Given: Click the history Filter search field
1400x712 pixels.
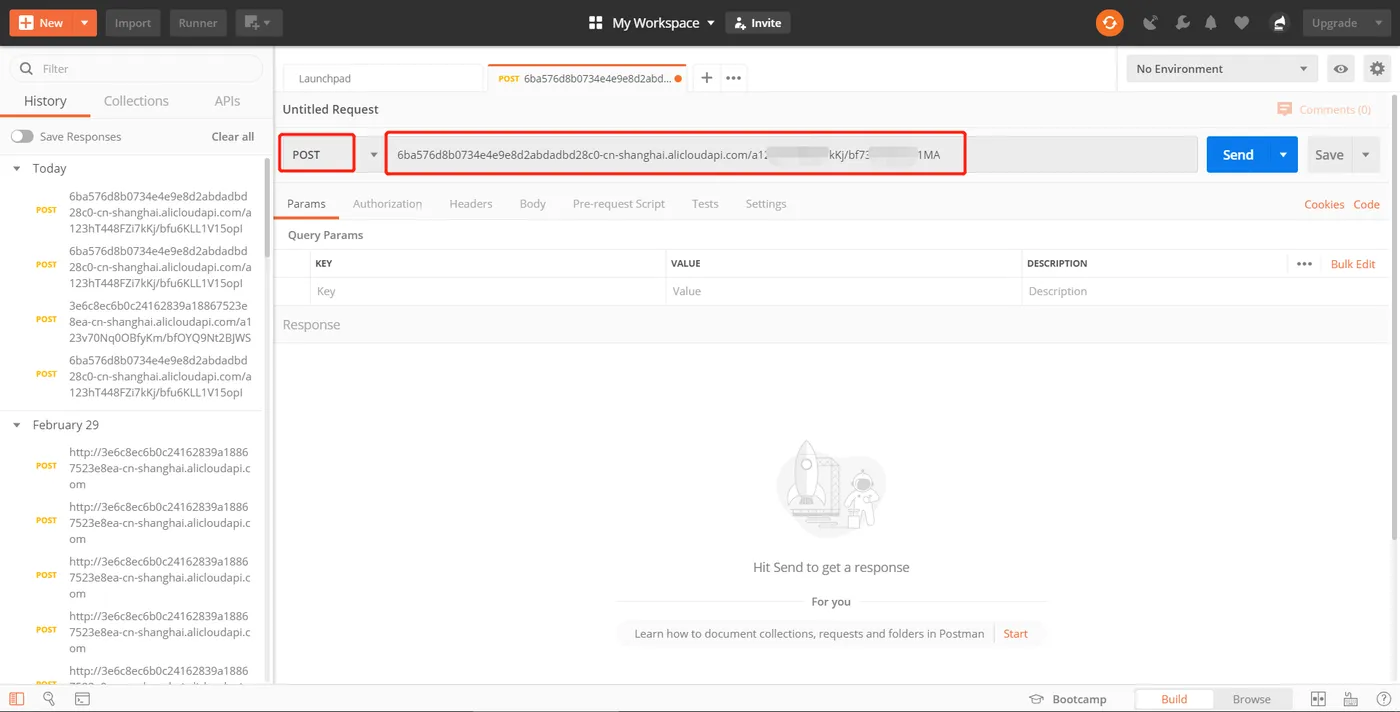Looking at the screenshot, I should pyautogui.click(x=136, y=69).
